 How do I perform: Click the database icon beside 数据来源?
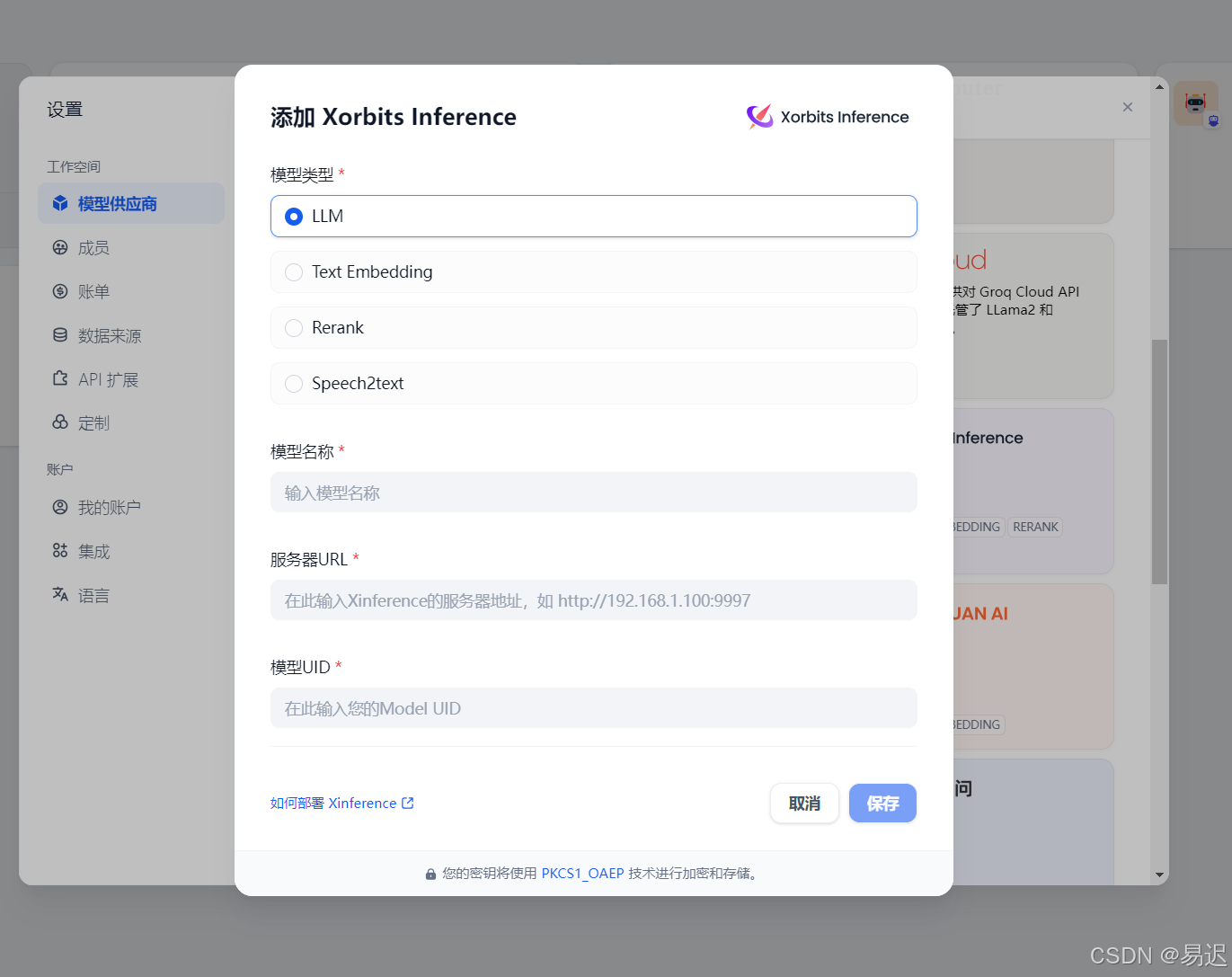[60, 335]
